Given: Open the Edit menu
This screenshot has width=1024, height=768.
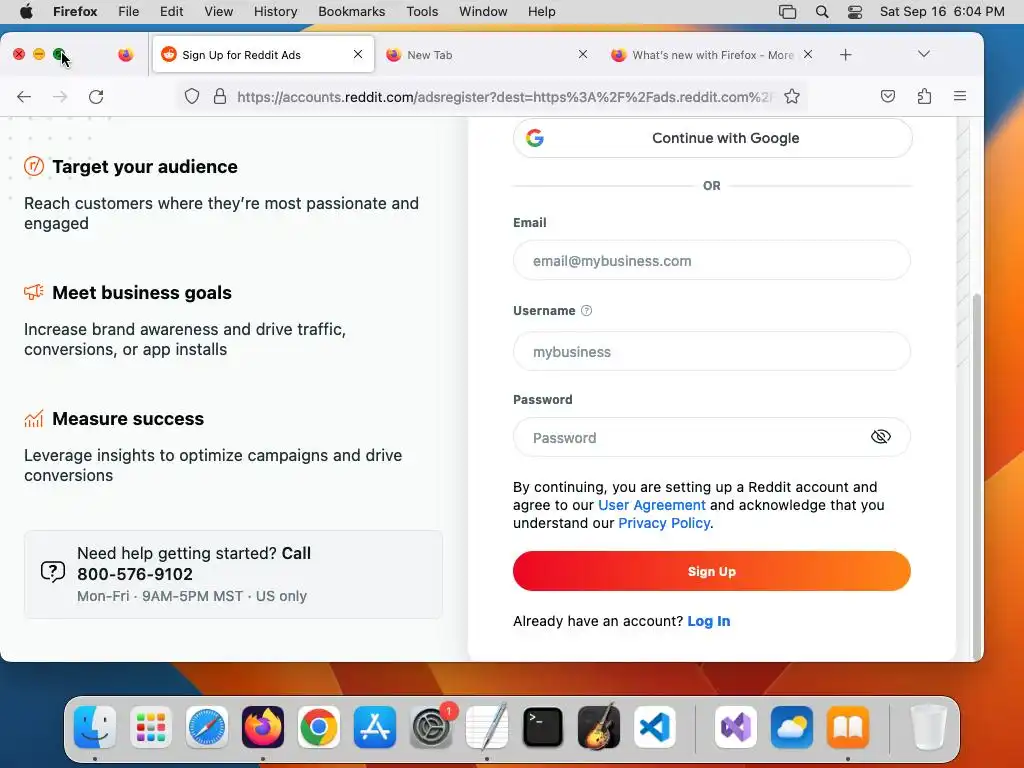Looking at the screenshot, I should [171, 12].
